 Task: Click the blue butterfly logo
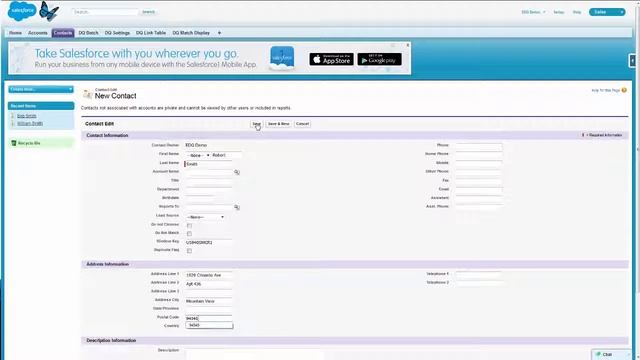(x=49, y=11)
